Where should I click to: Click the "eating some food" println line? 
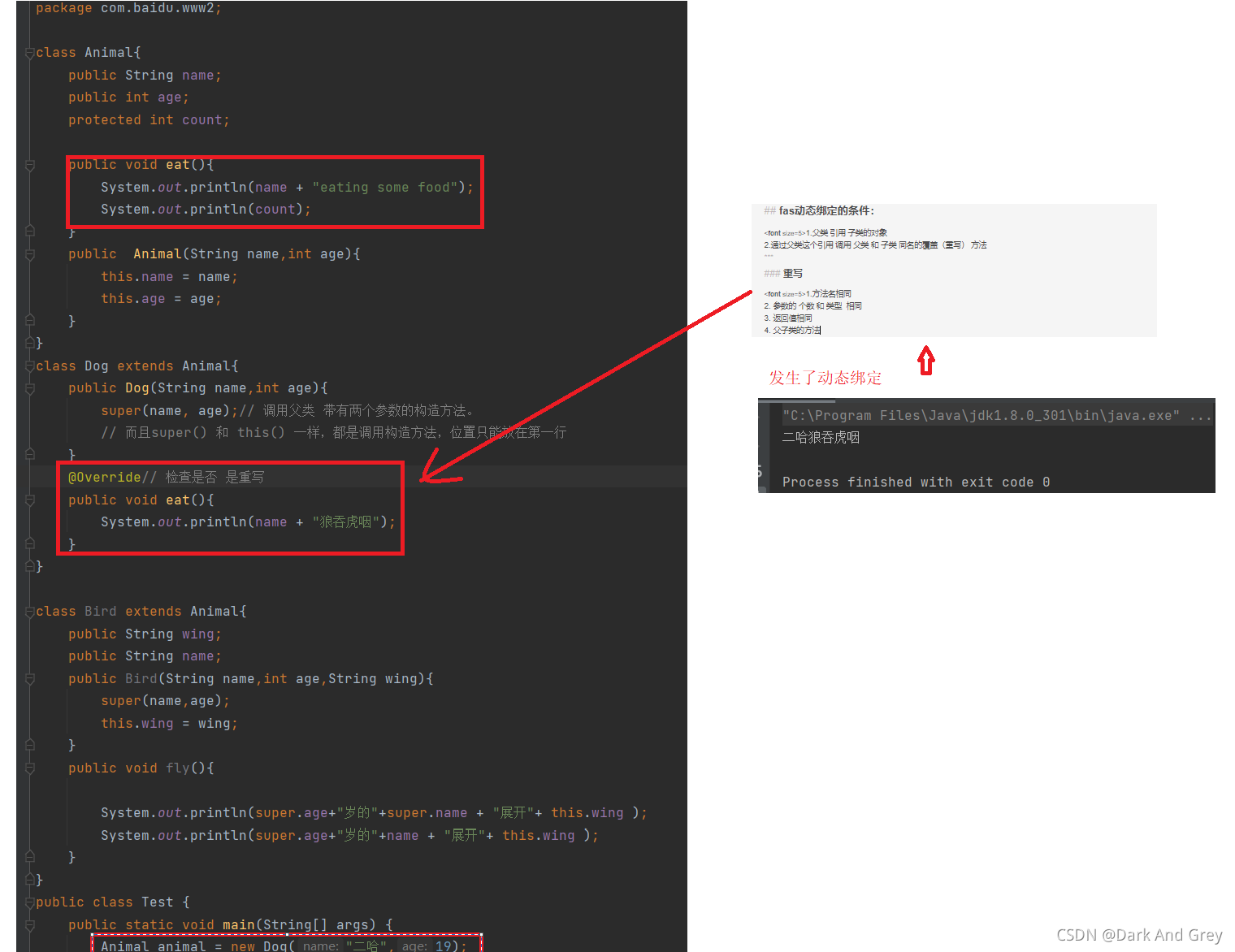(287, 188)
